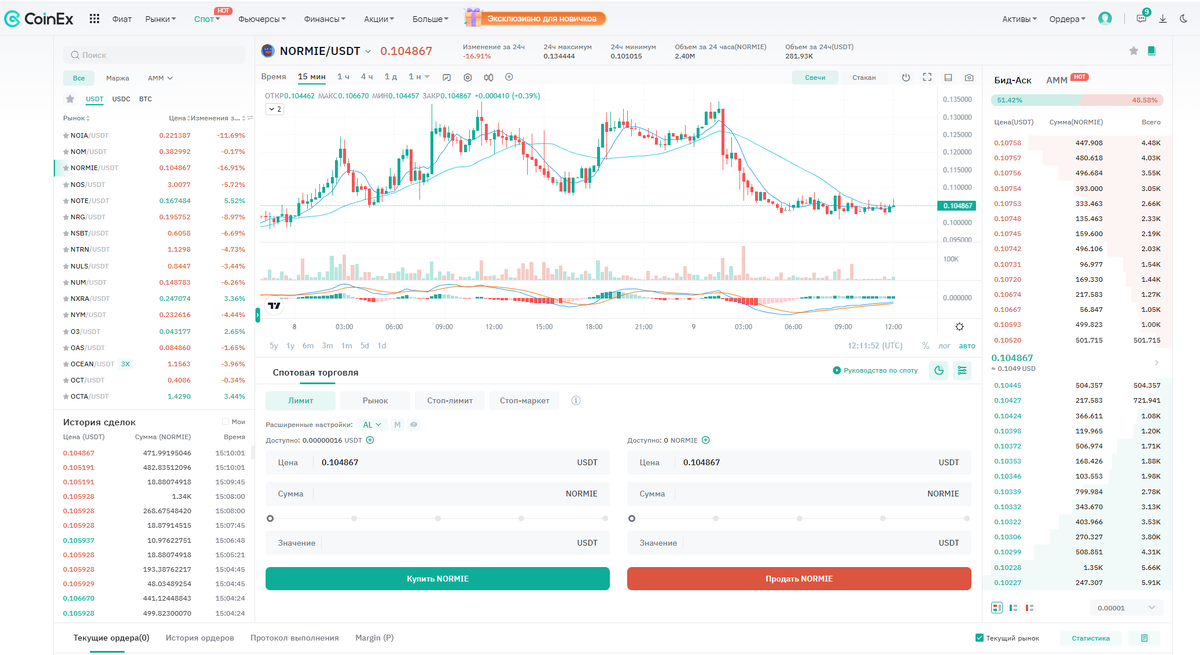Switch chart view to Свечи
Viewport: 1200px width, 655px height.
[x=816, y=77]
